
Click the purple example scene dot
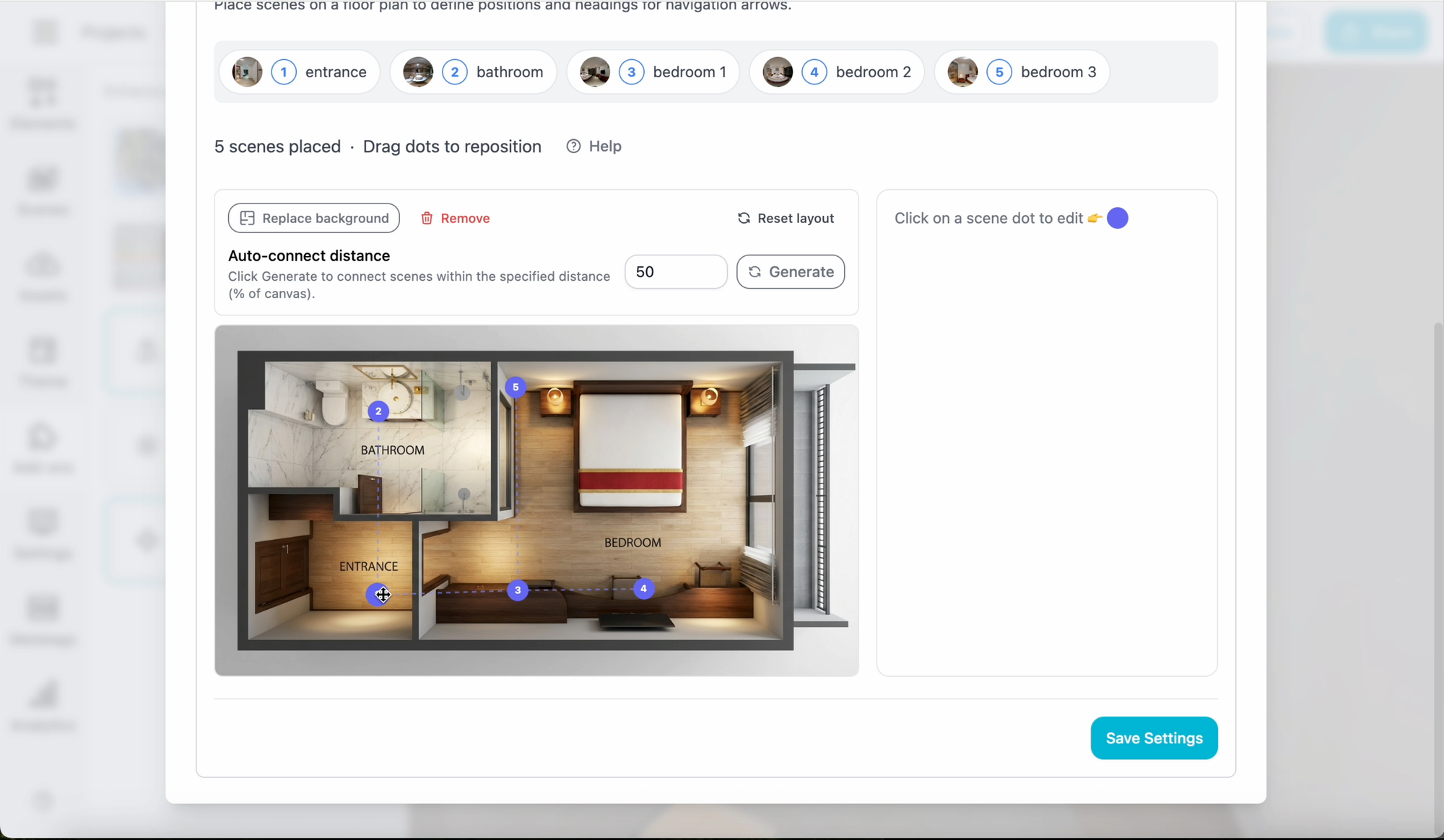1117,218
